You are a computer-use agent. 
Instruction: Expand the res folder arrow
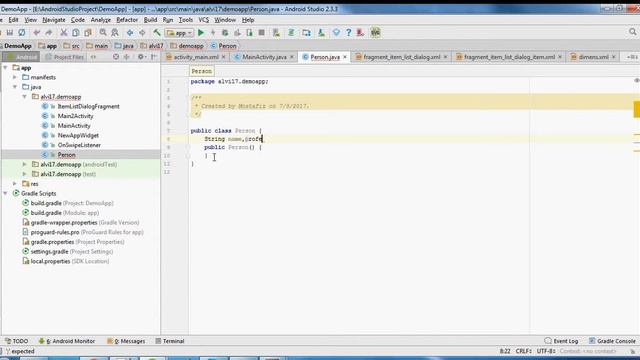tap(15, 184)
